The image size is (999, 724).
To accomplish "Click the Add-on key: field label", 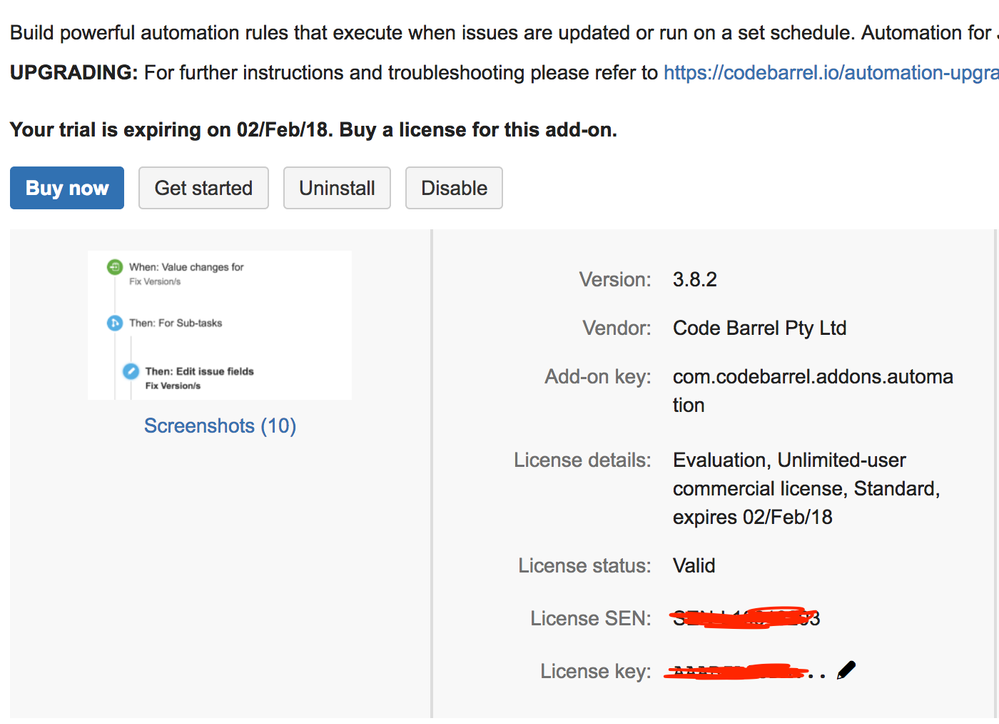I will pos(598,377).
